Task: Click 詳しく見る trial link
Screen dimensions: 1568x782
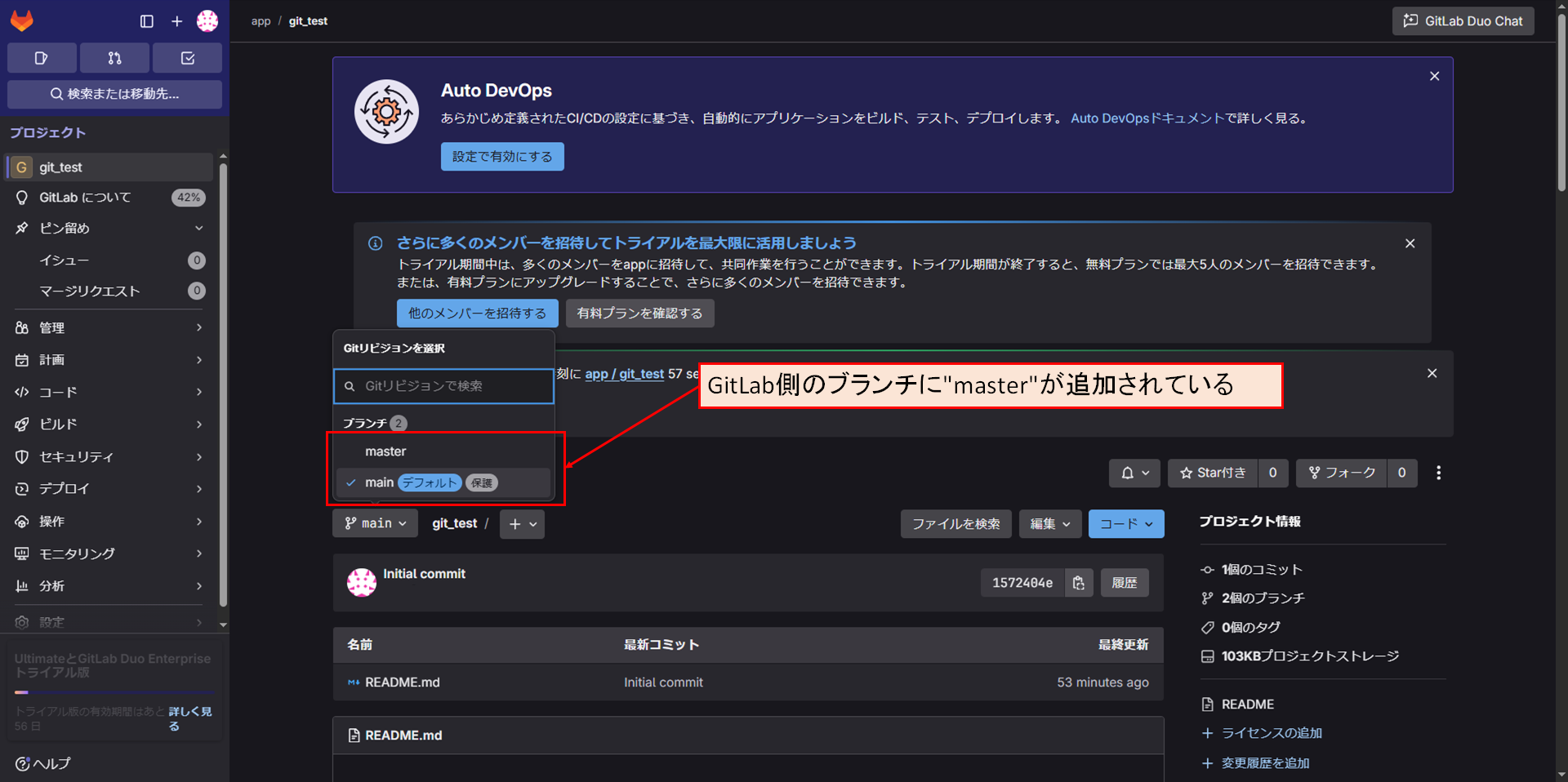Action: pyautogui.click(x=189, y=718)
